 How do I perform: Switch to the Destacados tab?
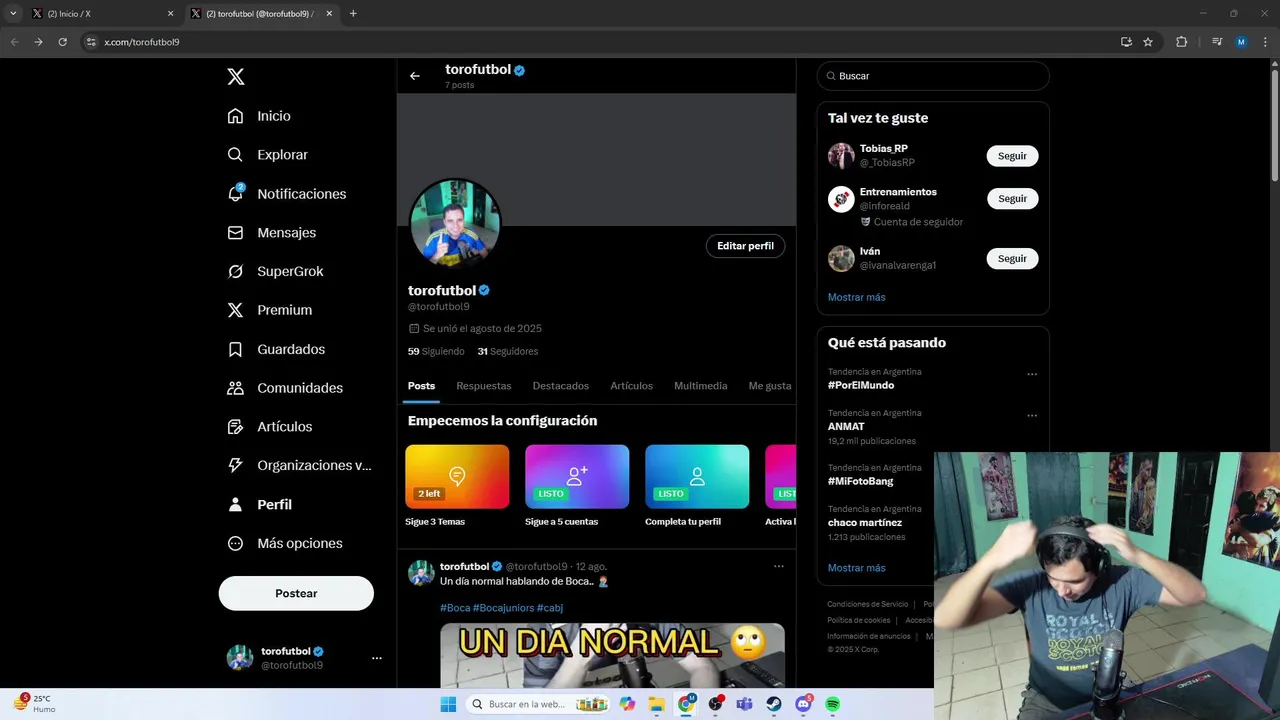(x=561, y=386)
